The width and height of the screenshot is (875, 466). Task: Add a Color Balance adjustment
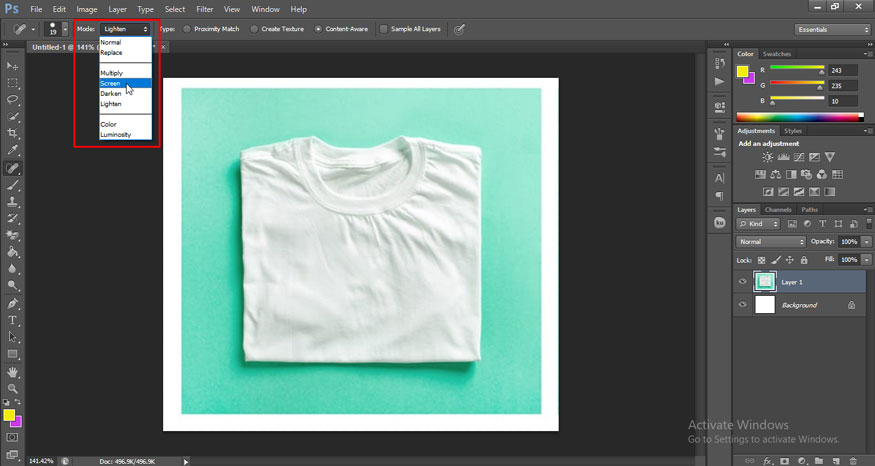click(776, 175)
